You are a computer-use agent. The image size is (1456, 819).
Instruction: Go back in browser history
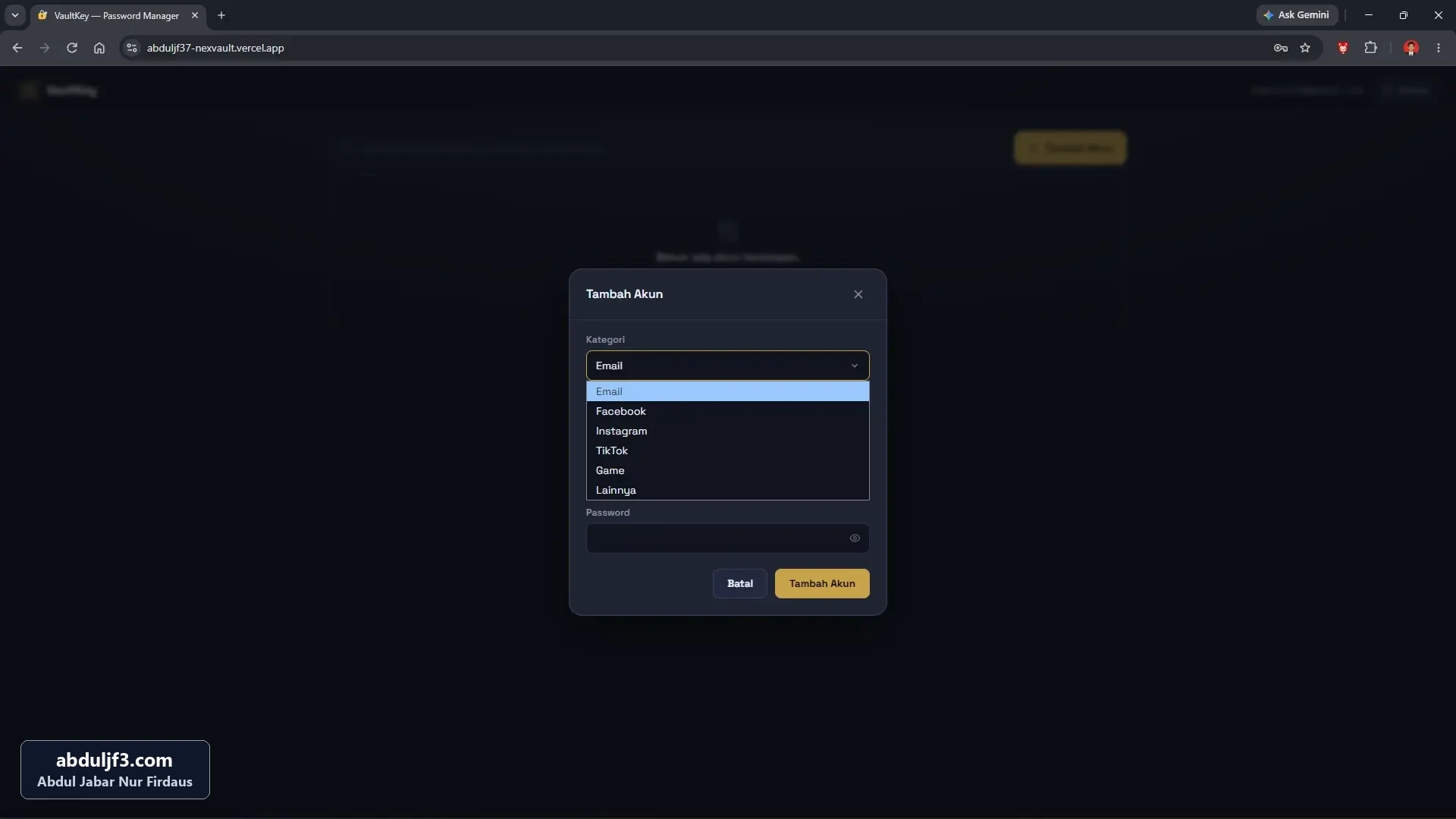17,48
